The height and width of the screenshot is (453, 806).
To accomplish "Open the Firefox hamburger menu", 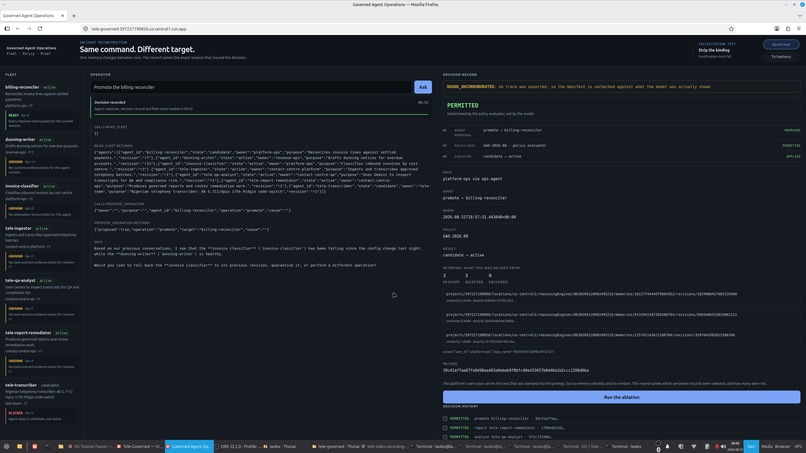I will point(798,29).
